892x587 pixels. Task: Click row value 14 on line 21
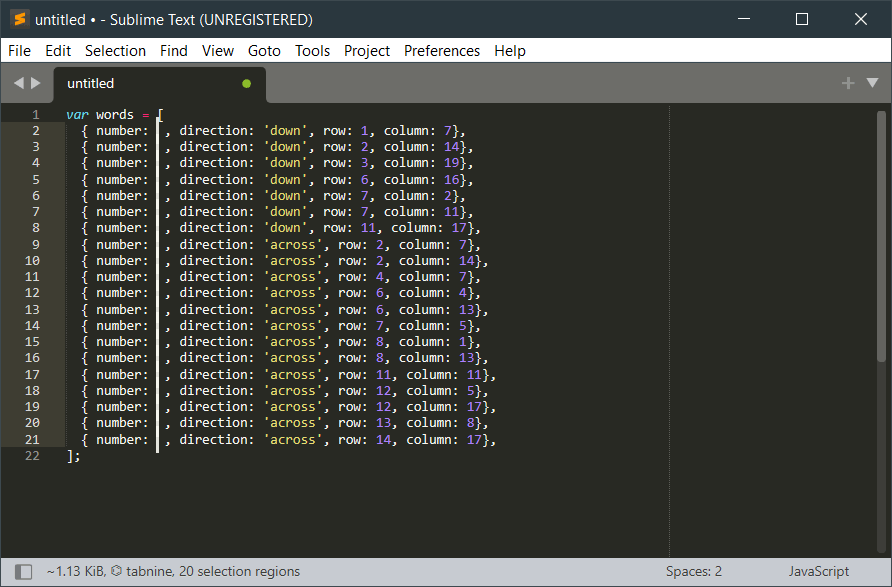point(383,440)
